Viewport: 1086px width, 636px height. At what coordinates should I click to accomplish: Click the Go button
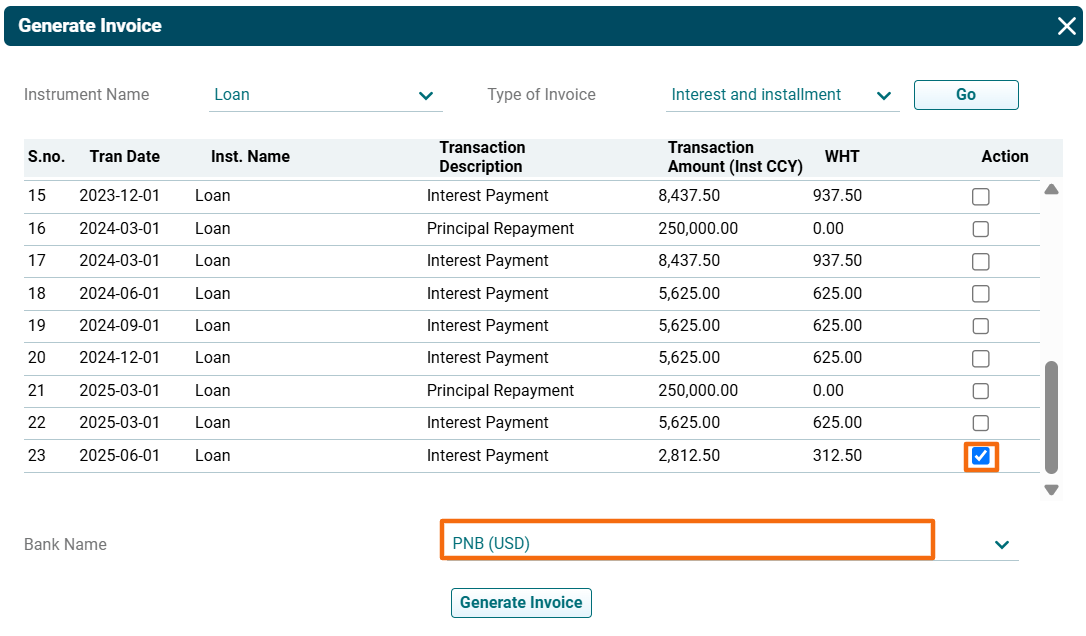965,95
